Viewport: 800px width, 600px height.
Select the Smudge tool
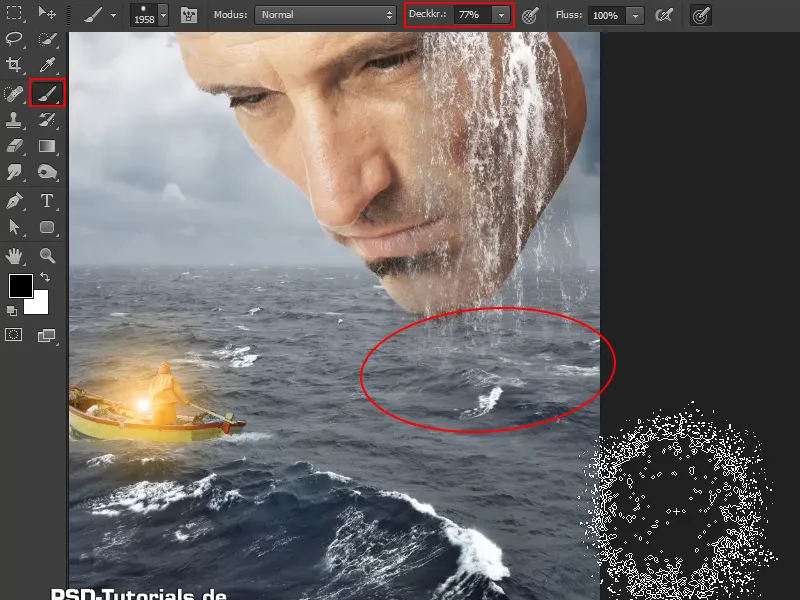tap(14, 172)
